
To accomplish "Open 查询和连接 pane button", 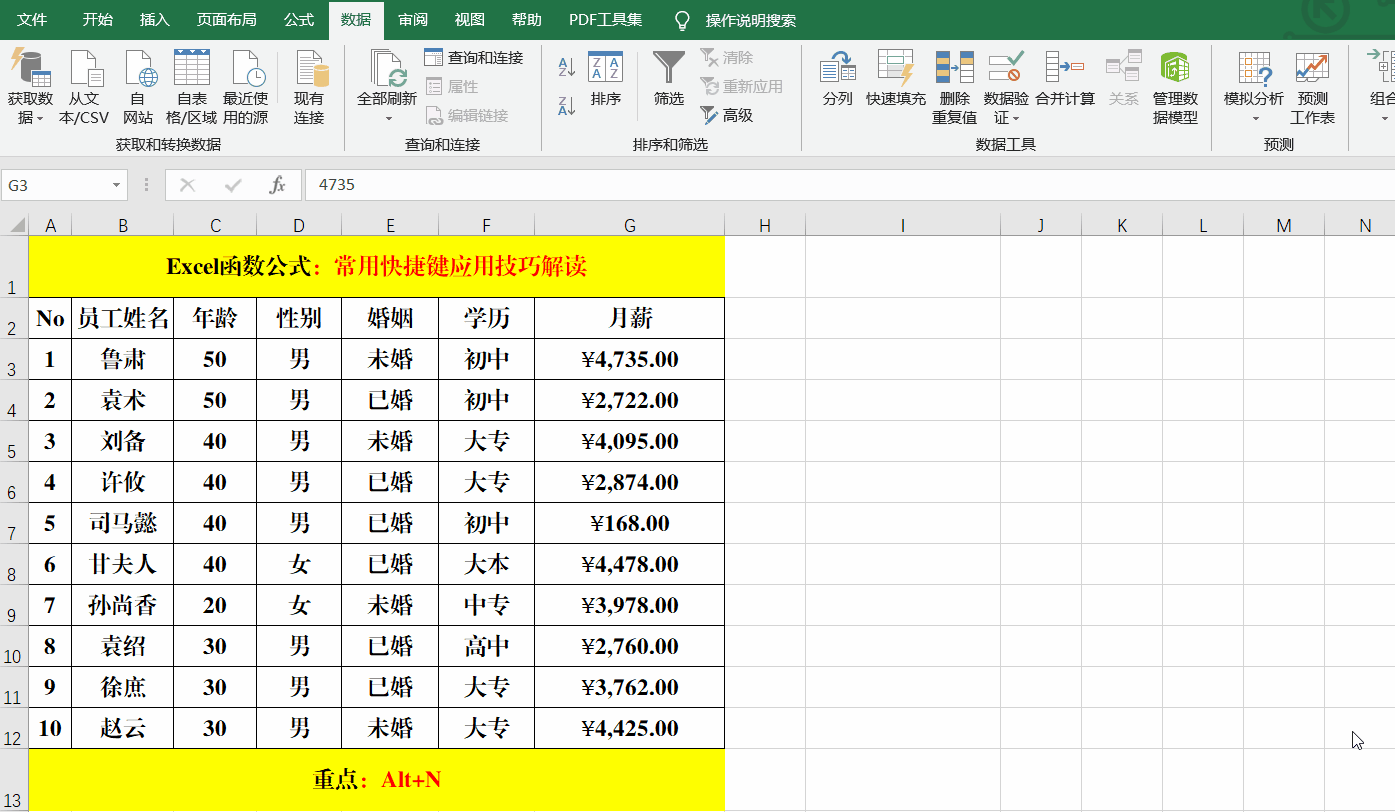I will [x=474, y=58].
